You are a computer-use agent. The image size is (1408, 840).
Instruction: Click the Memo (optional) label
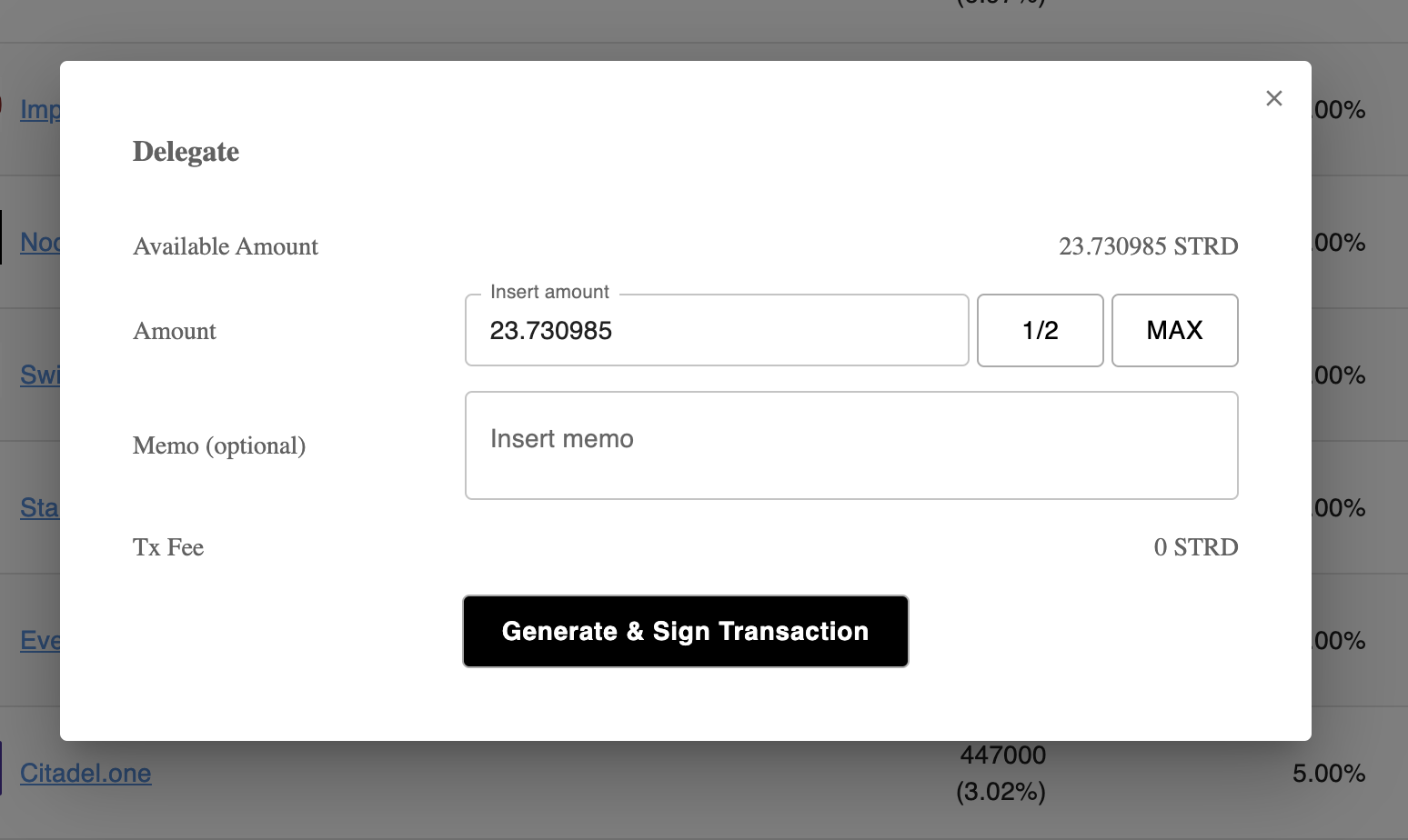219,445
